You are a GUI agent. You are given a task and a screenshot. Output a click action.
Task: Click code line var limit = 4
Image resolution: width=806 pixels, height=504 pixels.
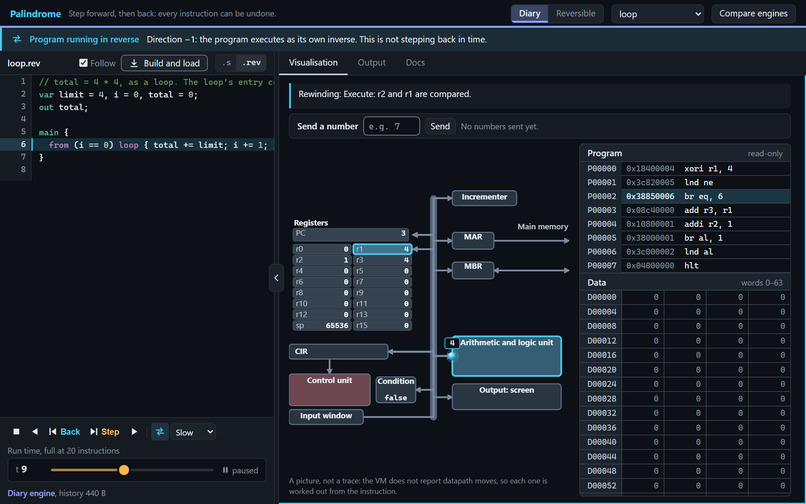click(x=118, y=95)
